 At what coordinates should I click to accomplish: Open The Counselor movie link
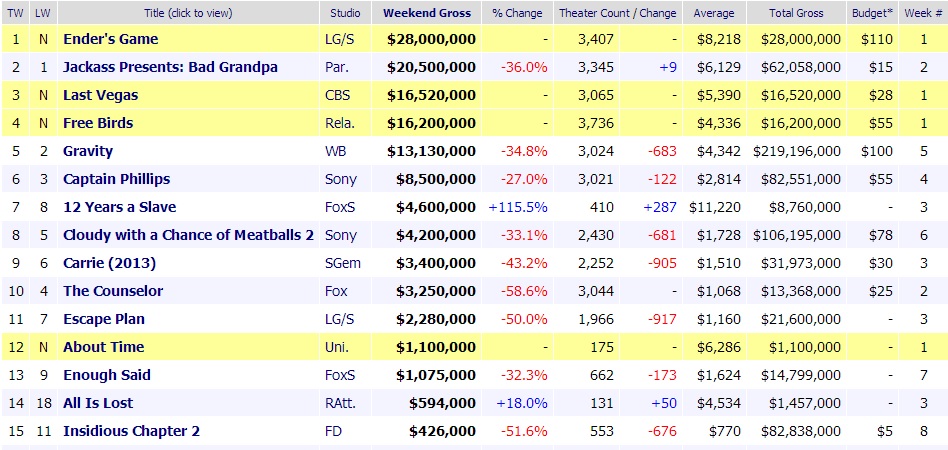coord(113,291)
